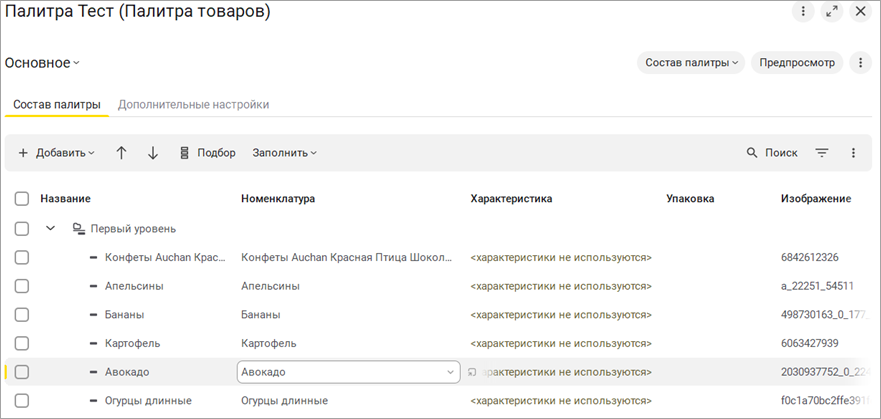Click the Номенклатура column header
The height and width of the screenshot is (419, 881).
pyautogui.click(x=278, y=199)
